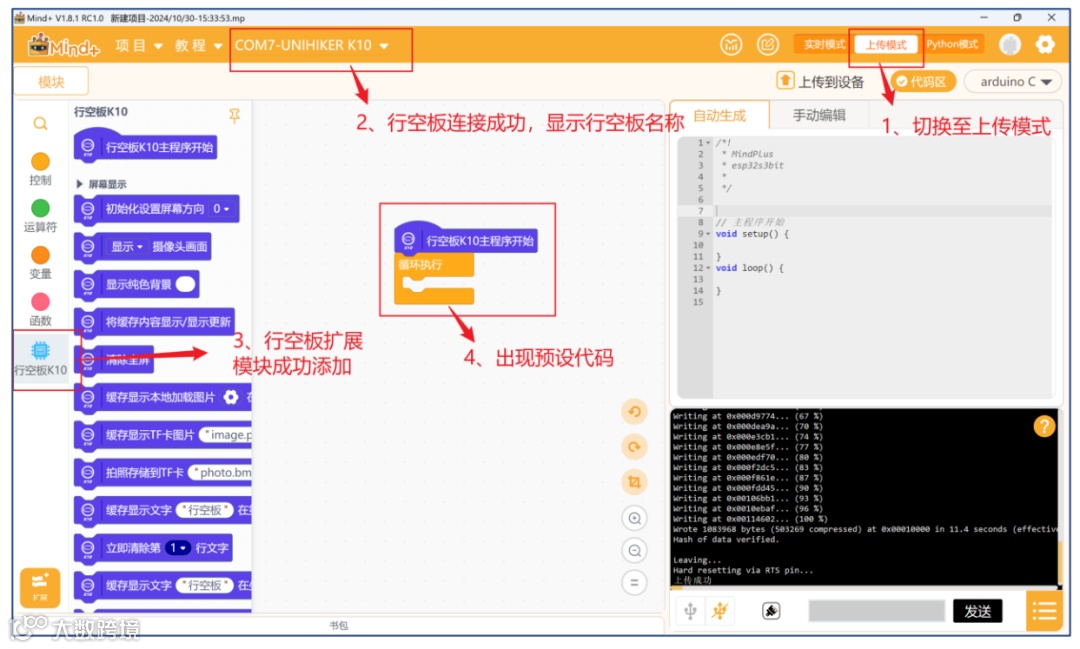Open screen direction 0 dropdown in block
The height and width of the screenshot is (649, 1080).
pos(221,209)
